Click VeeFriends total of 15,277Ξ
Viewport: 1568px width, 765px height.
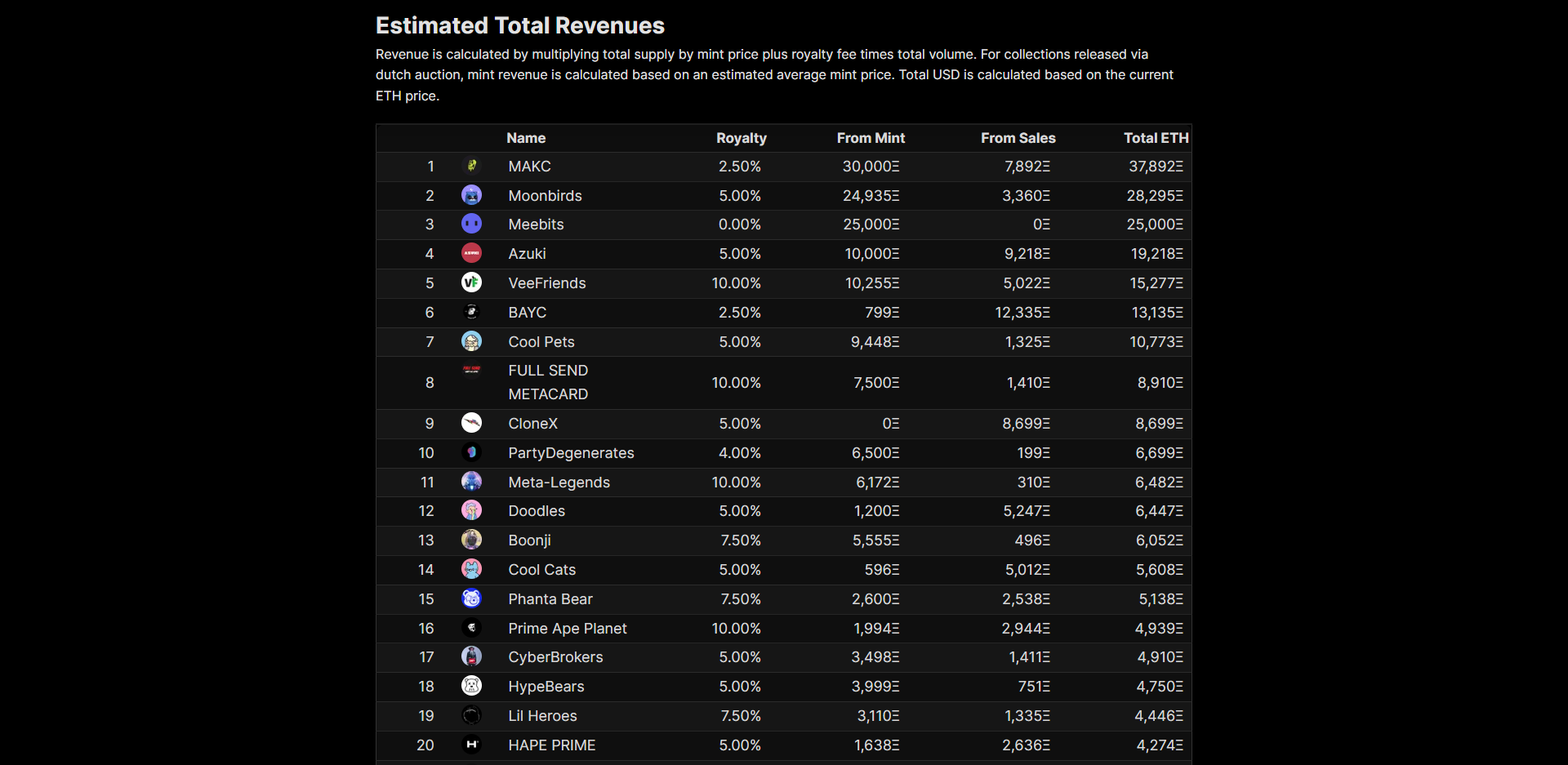click(1156, 283)
